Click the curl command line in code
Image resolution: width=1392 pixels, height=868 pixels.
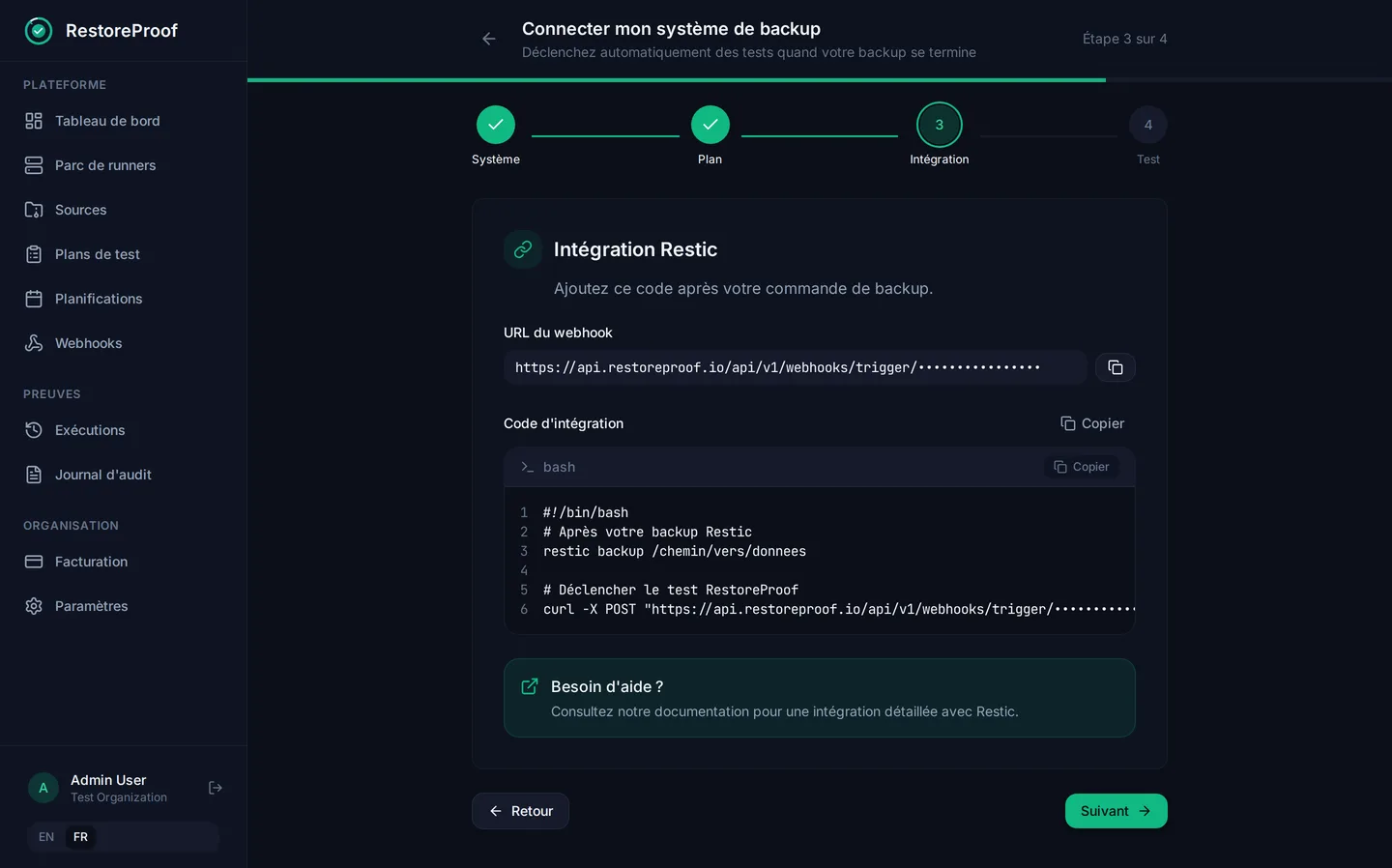tap(838, 609)
